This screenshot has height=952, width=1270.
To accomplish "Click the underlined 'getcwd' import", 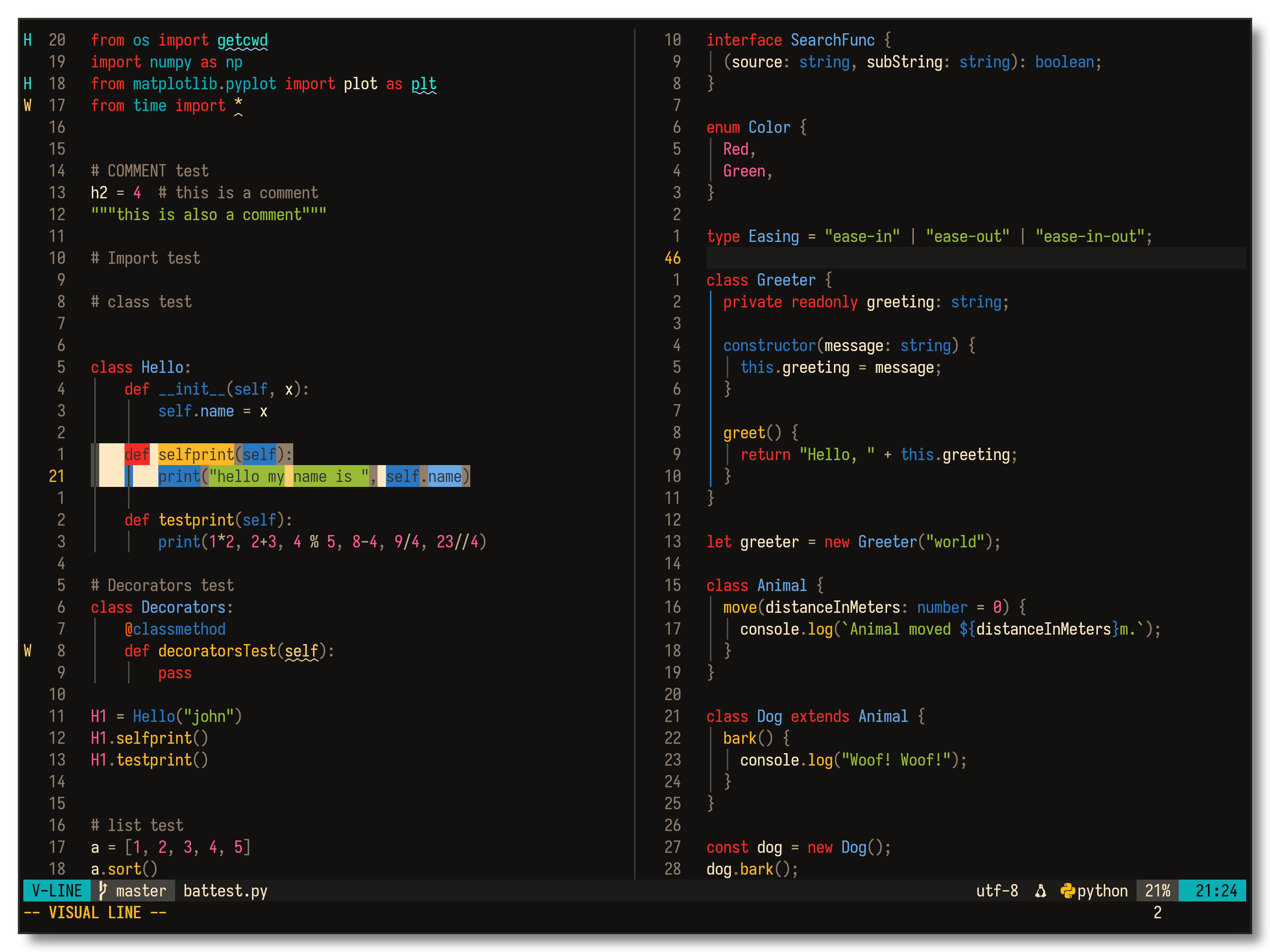I will pyautogui.click(x=242, y=40).
